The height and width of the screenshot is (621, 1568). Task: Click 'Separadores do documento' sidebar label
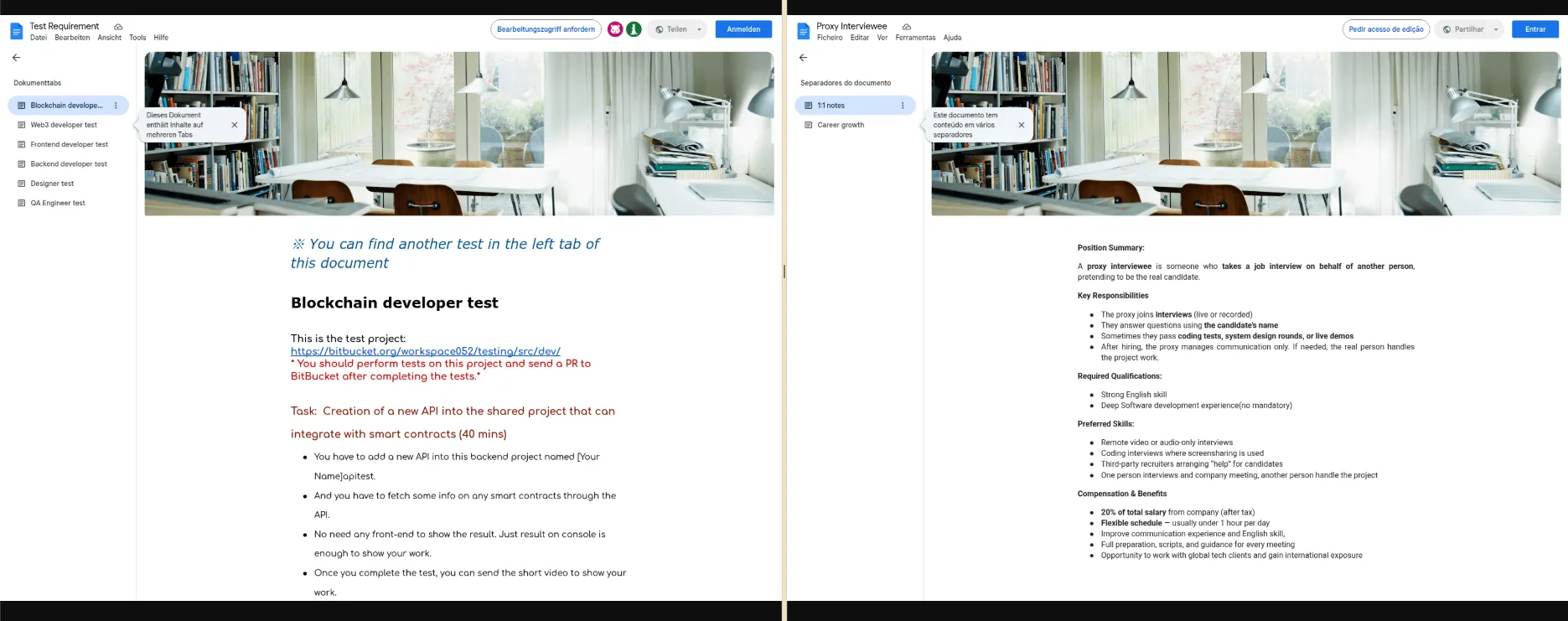(846, 83)
